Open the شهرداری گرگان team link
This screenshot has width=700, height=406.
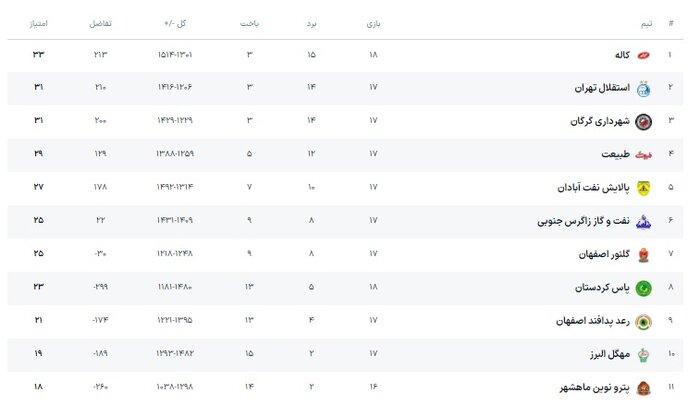(594, 121)
